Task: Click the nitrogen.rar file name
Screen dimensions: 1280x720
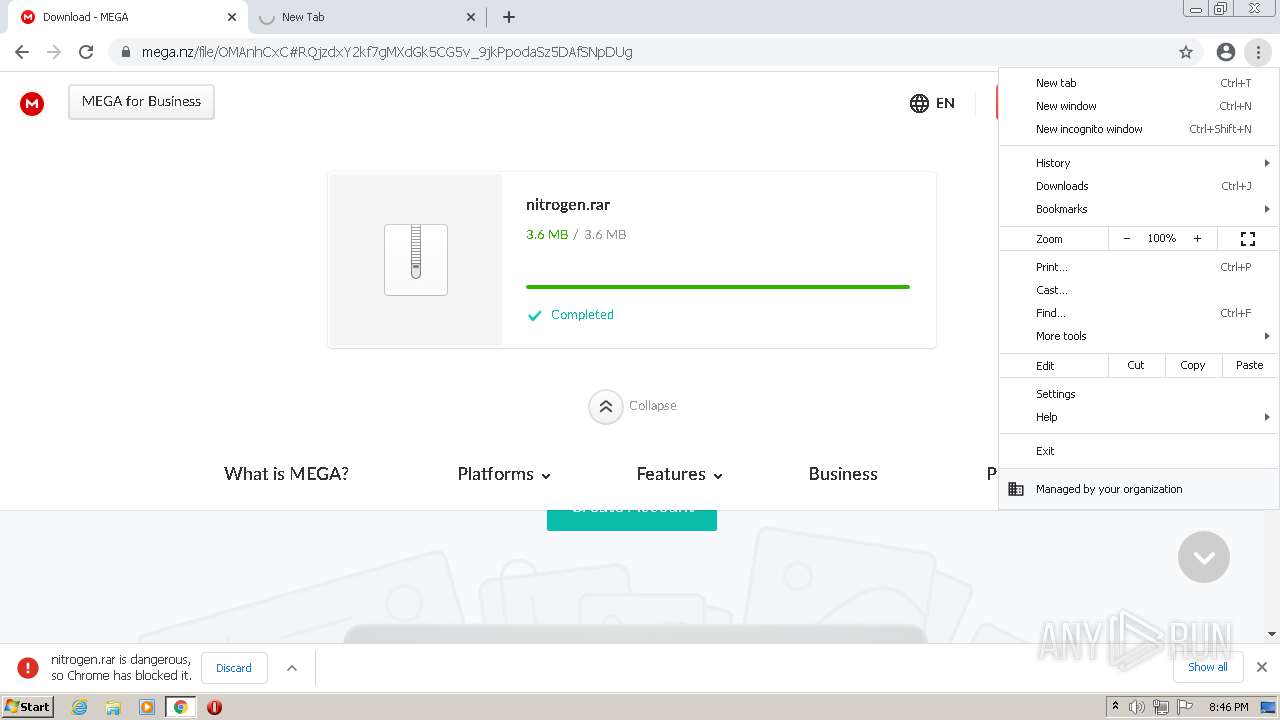Action: (568, 205)
